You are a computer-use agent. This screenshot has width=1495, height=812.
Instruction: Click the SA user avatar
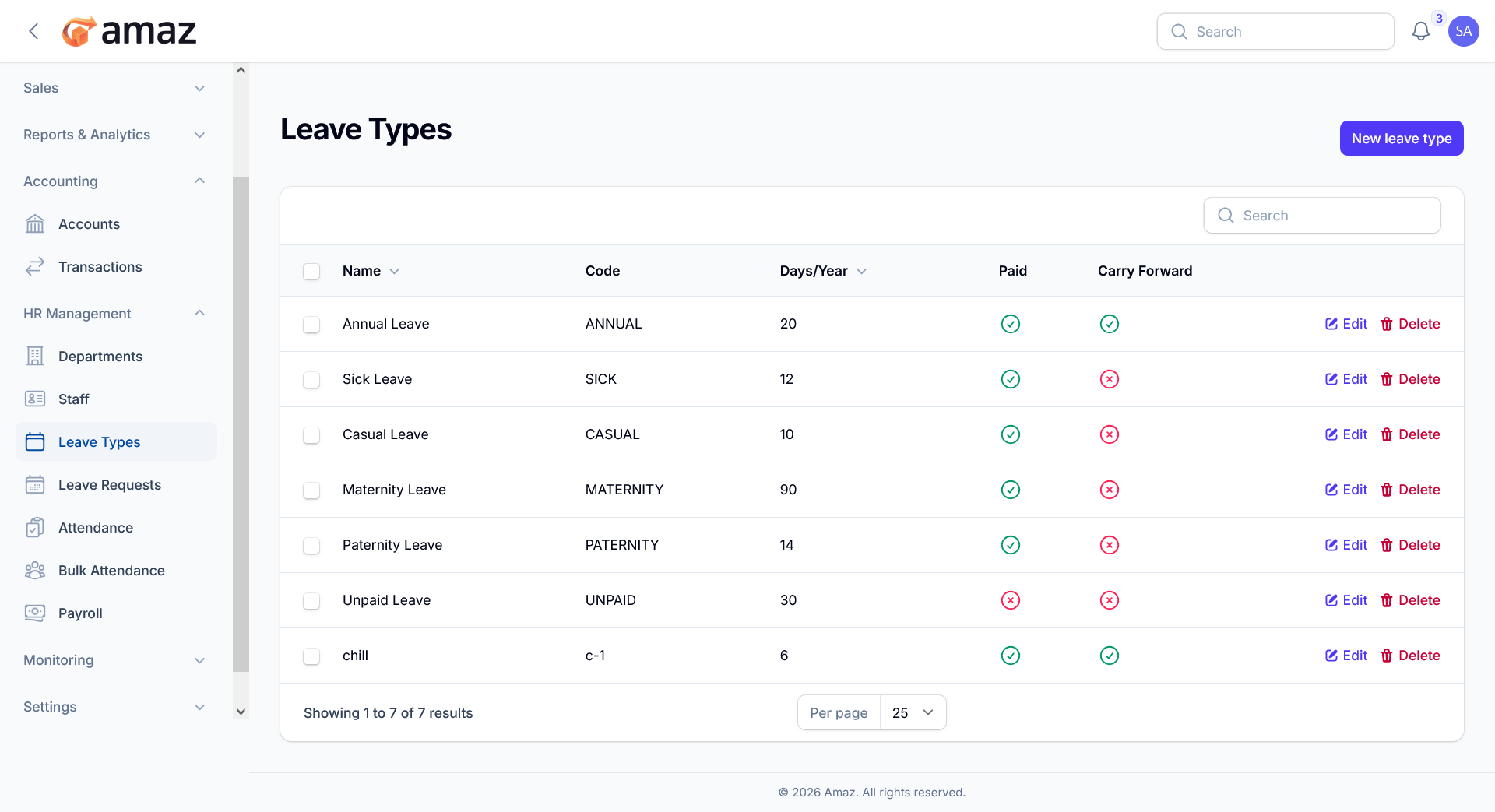tap(1464, 31)
